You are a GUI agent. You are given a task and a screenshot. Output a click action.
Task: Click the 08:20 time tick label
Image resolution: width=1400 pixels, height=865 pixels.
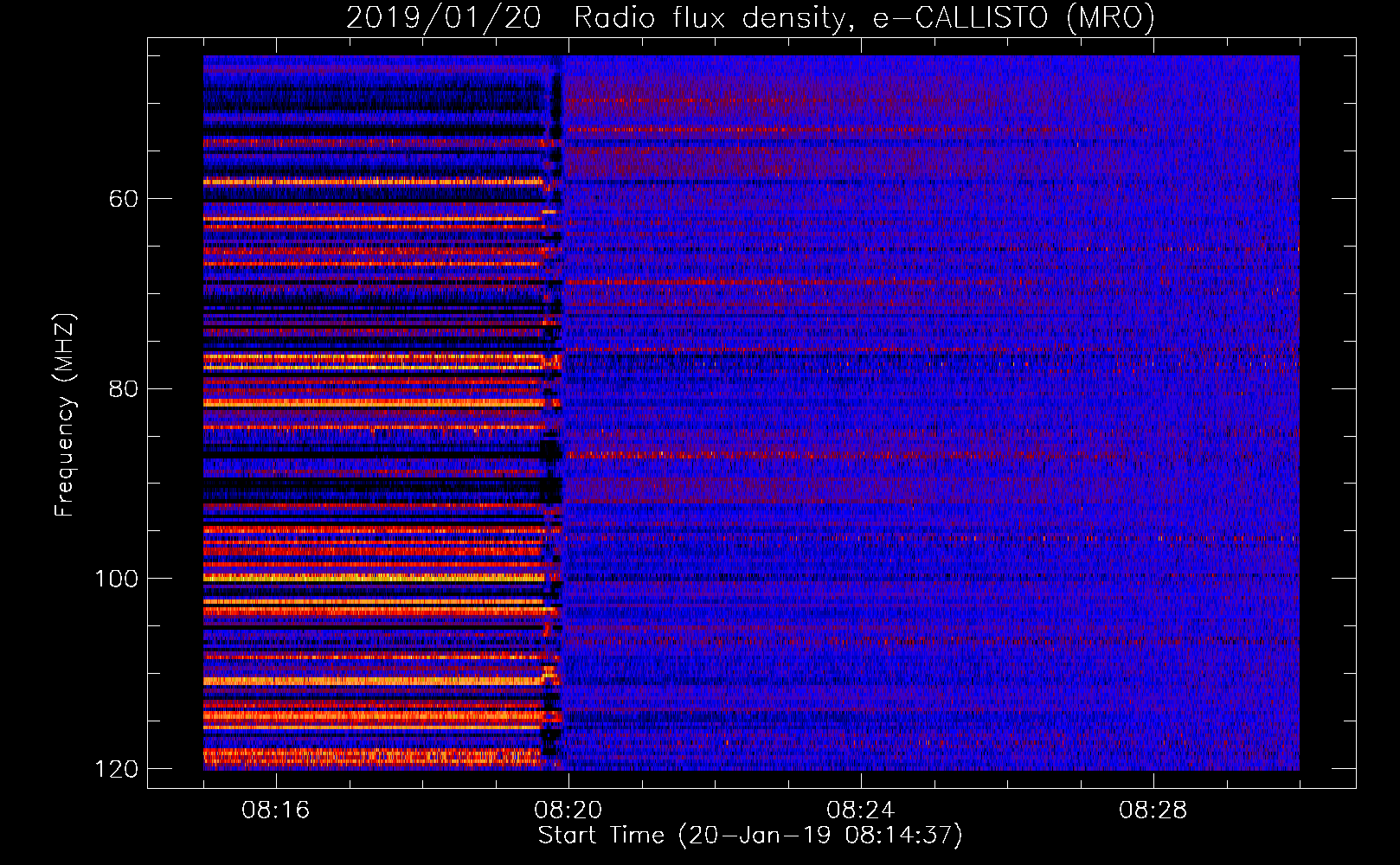568,811
